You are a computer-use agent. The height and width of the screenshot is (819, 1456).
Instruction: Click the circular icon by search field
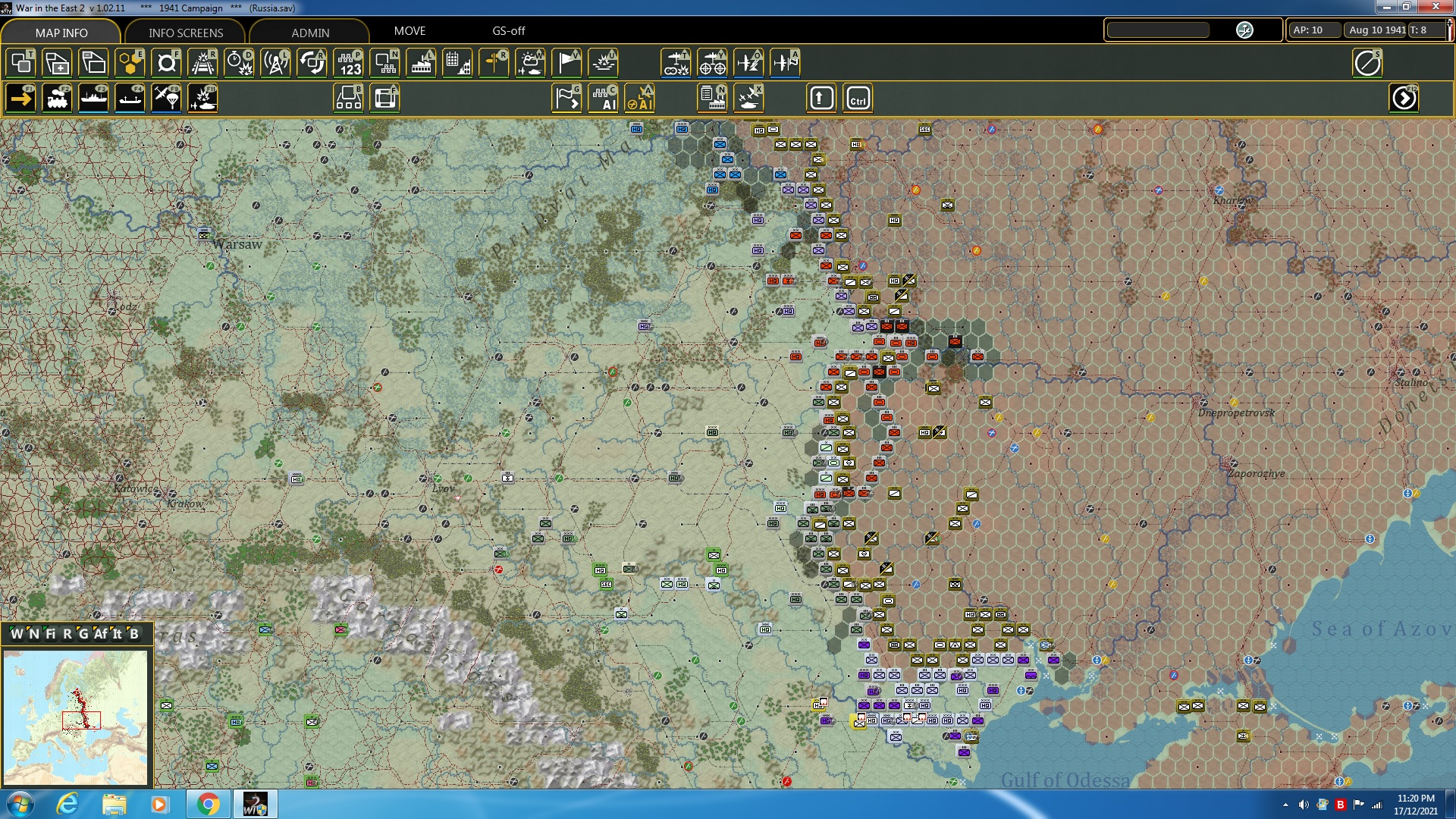coord(1244,30)
